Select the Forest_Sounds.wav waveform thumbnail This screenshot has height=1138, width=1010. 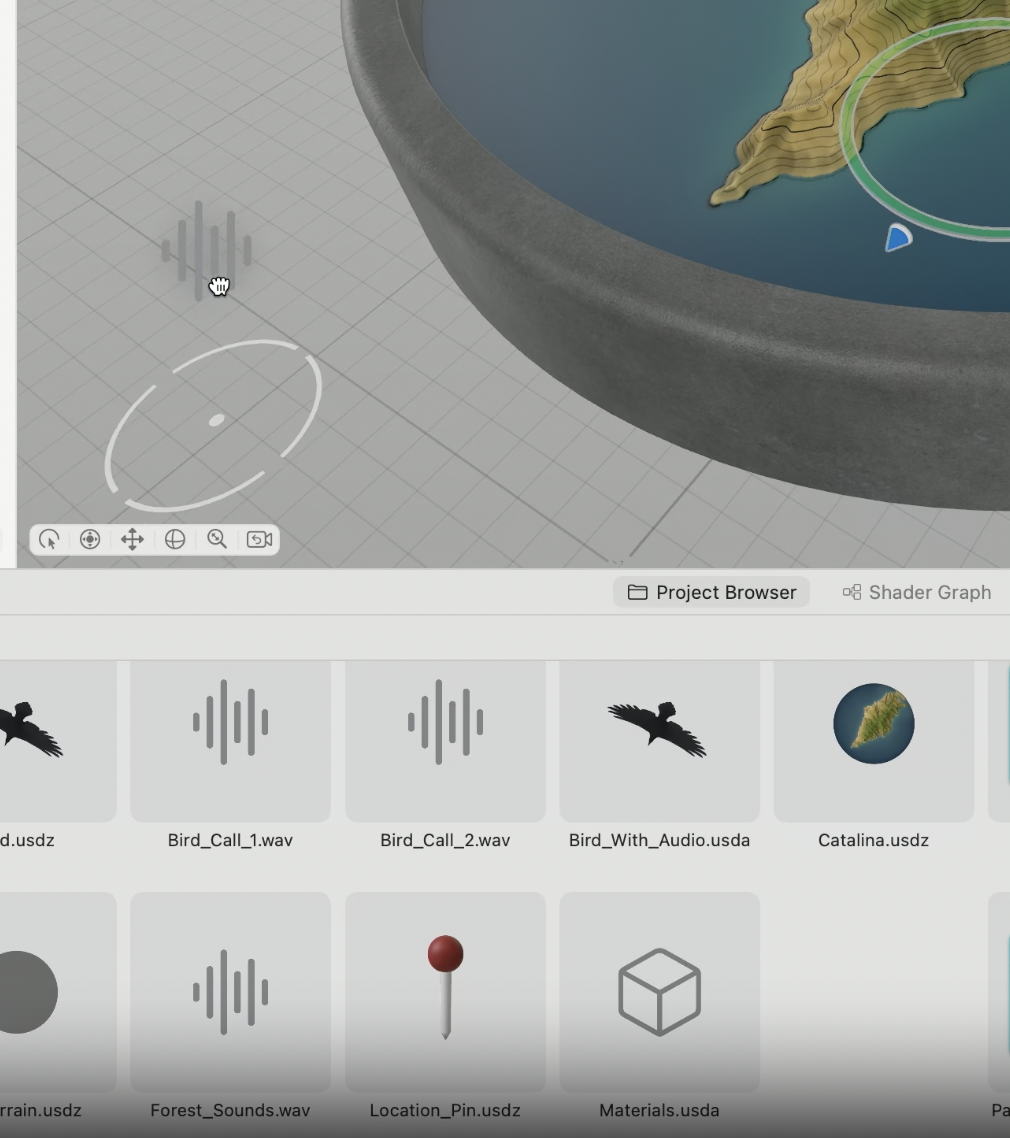tap(230, 992)
